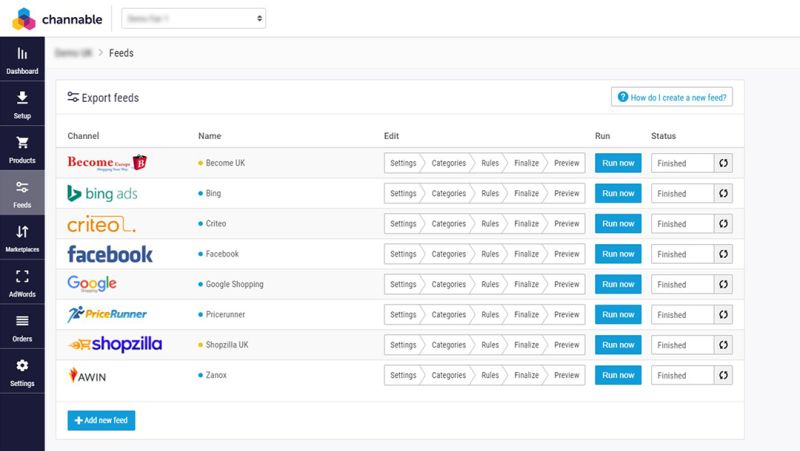Open Preview step for Zanox feed

566,375
